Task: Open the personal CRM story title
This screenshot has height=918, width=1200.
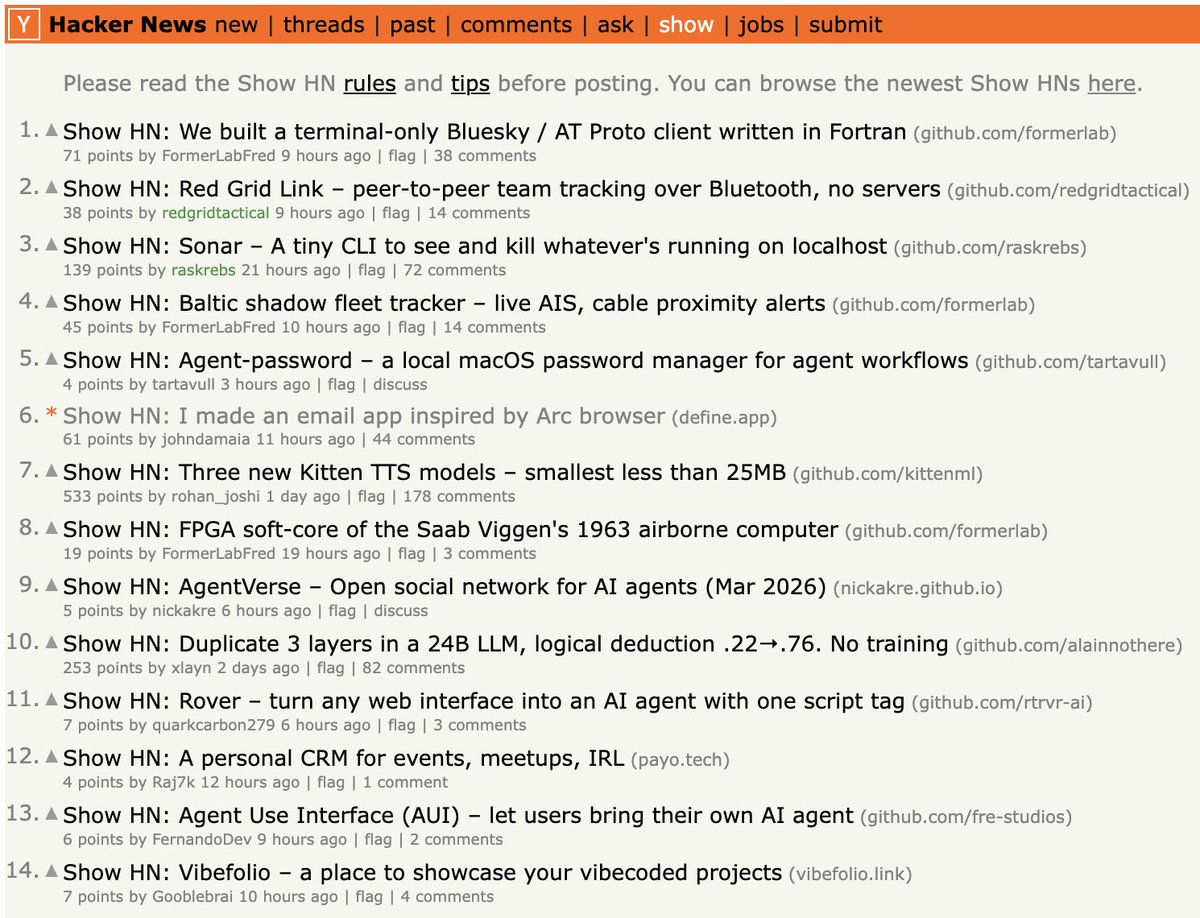Action: pos(344,758)
